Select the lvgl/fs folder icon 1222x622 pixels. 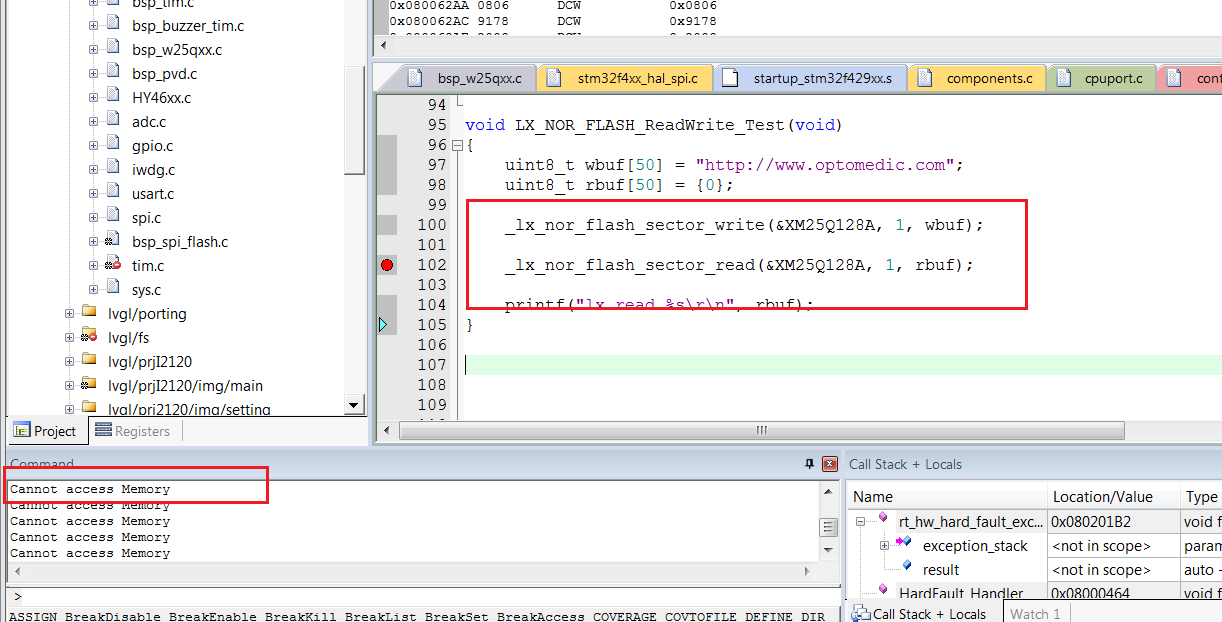point(89,338)
